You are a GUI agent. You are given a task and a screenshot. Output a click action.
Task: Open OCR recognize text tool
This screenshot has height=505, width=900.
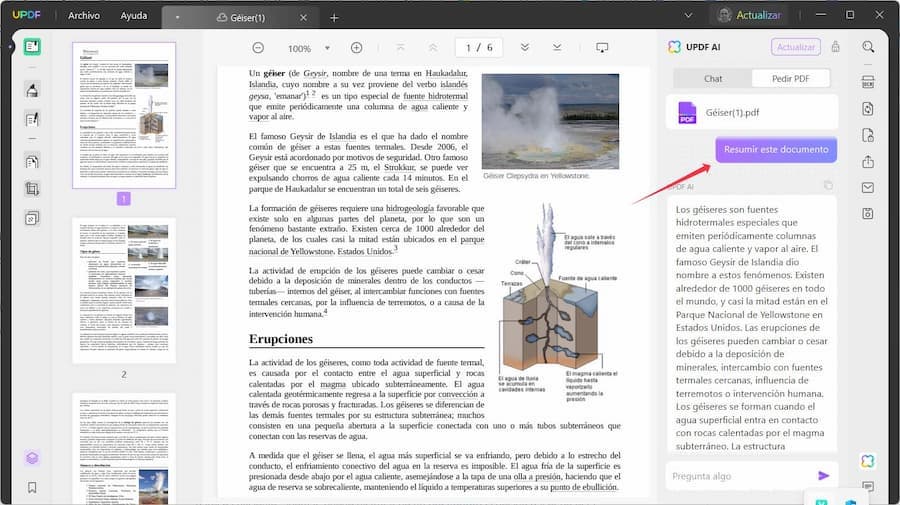pos(868,81)
